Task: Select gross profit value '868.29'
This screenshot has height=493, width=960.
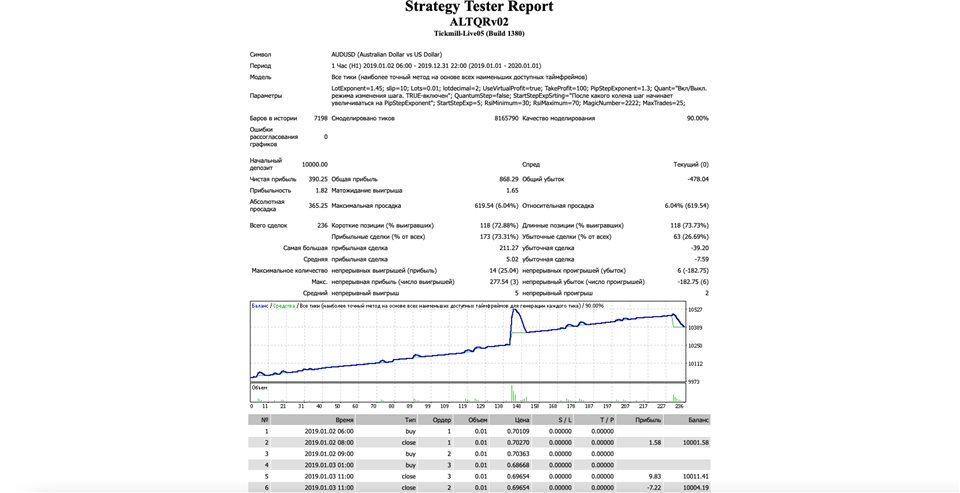Action: 509,179
